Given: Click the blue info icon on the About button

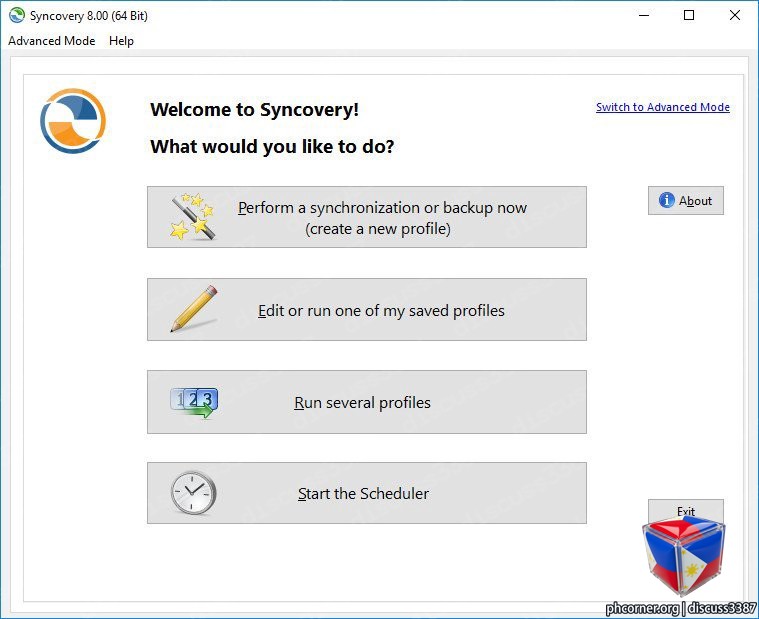Looking at the screenshot, I should pos(667,200).
